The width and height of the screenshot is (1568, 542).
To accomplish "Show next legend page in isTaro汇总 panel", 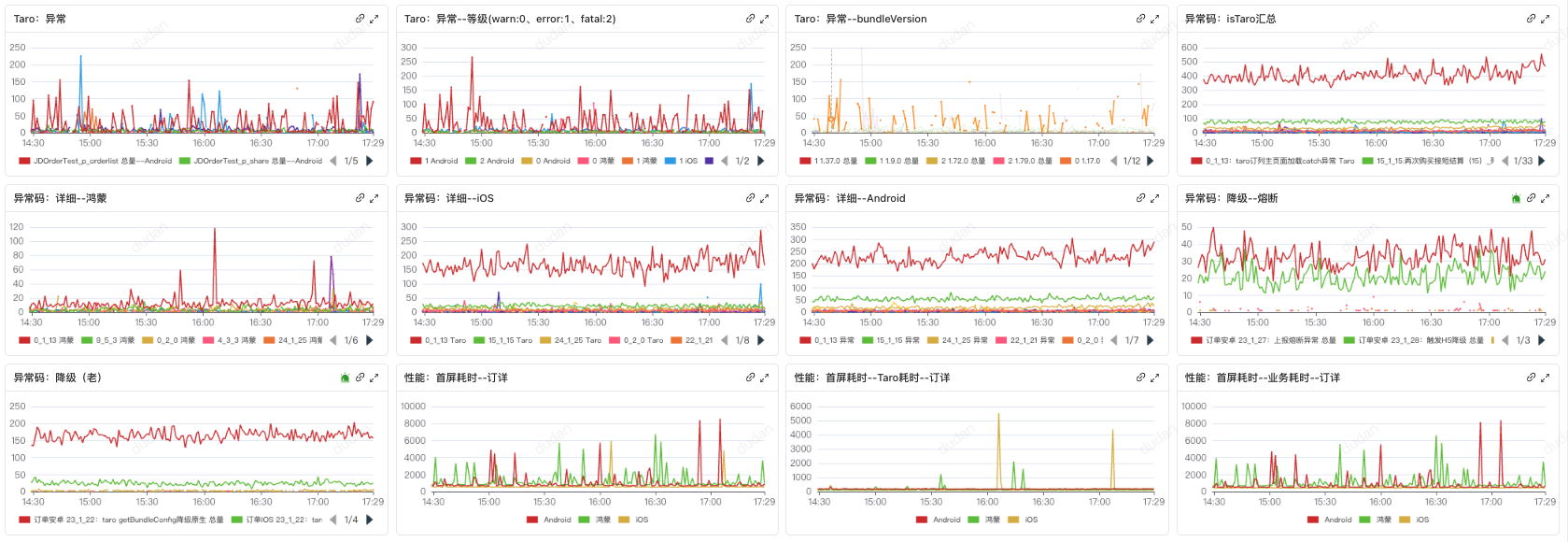I will point(1541,161).
